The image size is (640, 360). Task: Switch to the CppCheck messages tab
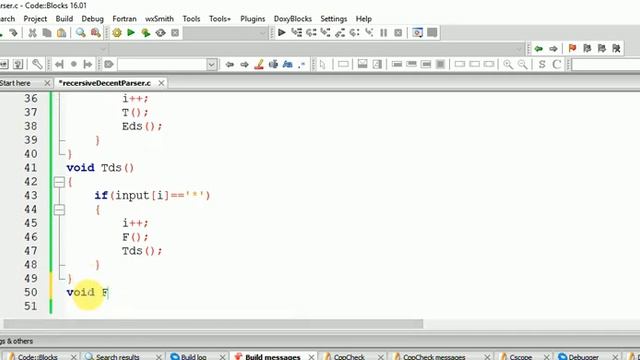coord(434,357)
